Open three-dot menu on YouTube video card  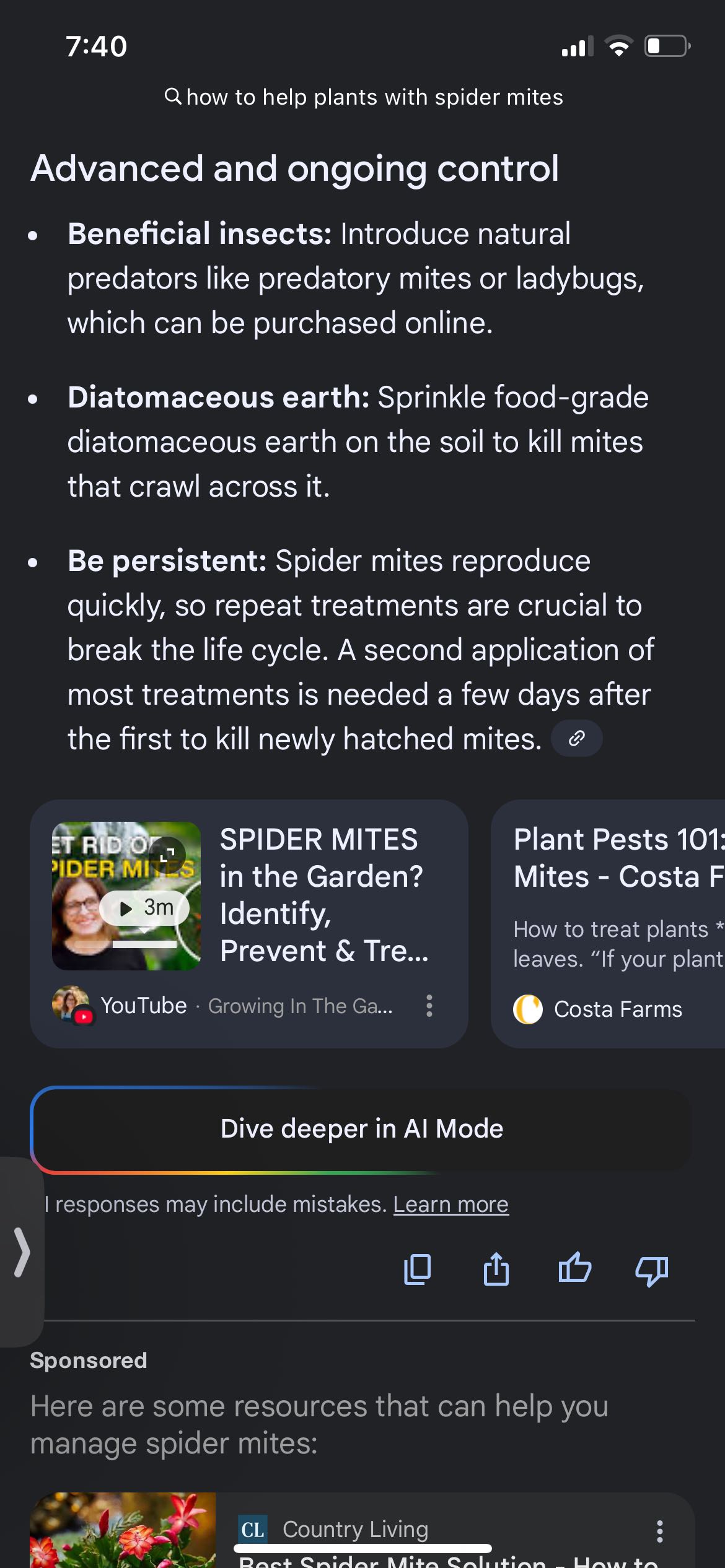pyautogui.click(x=429, y=1006)
